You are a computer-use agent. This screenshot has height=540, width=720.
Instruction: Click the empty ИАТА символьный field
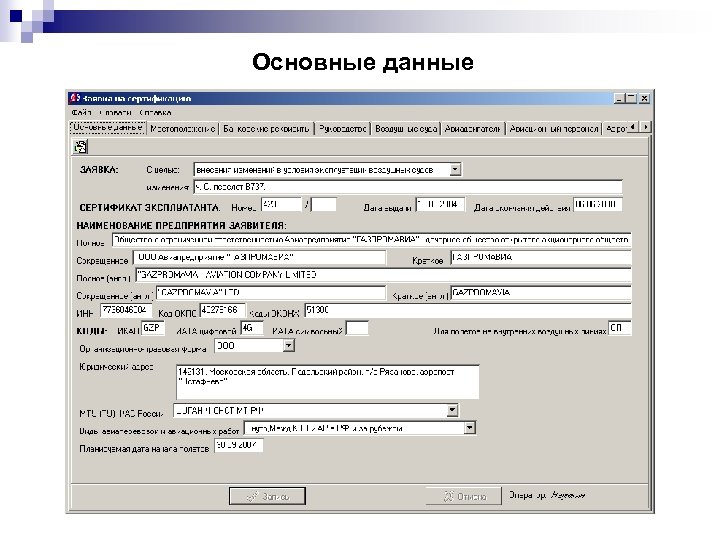(357, 328)
